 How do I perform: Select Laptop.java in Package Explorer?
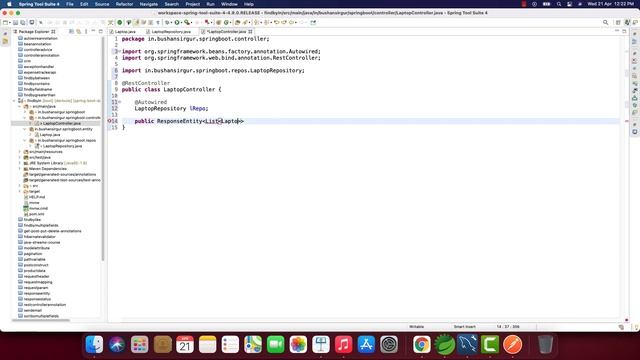(50, 135)
